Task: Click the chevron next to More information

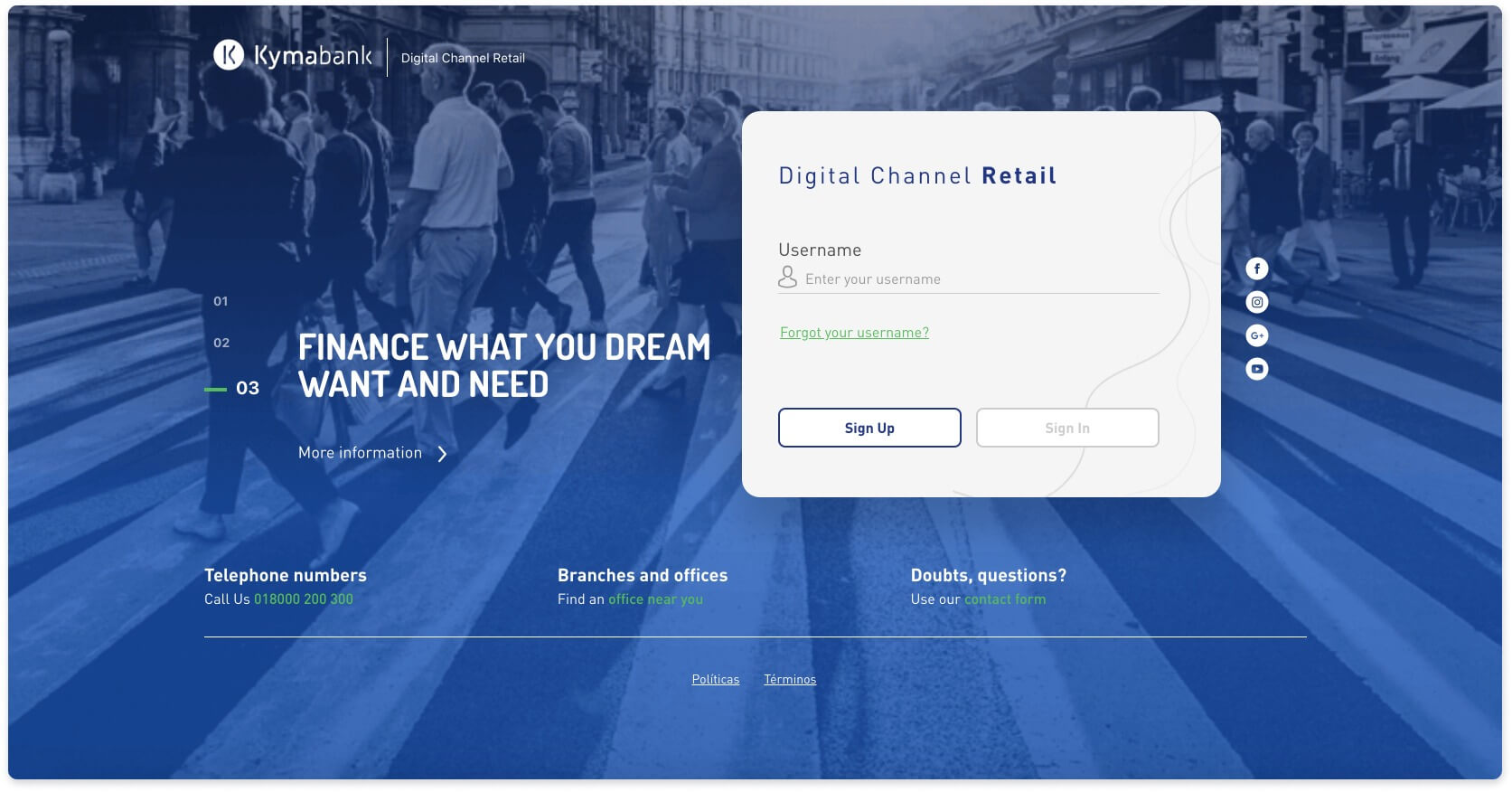Action: pos(442,454)
